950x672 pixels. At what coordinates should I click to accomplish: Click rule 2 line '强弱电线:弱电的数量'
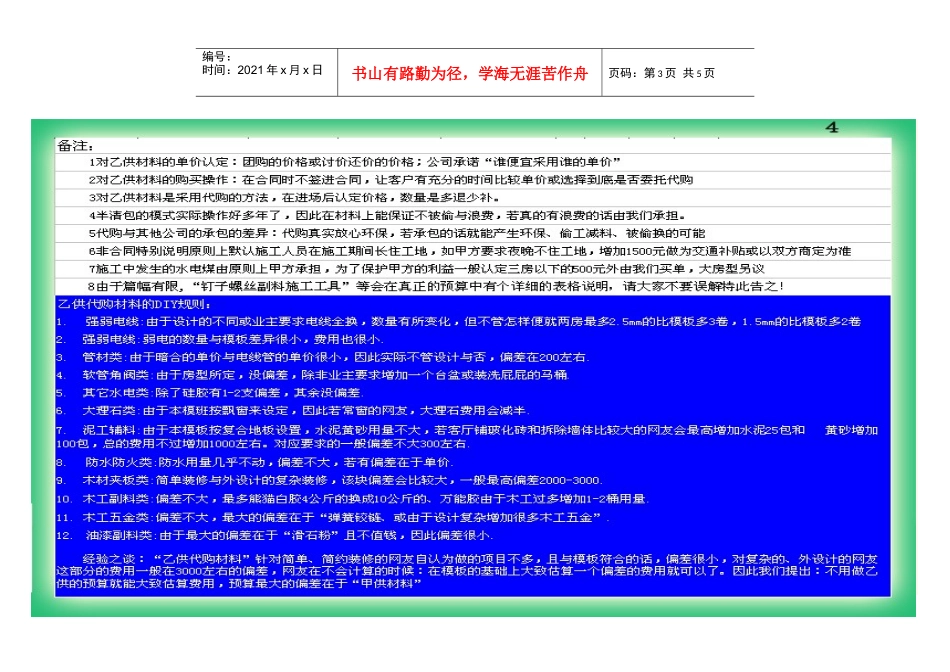point(219,339)
